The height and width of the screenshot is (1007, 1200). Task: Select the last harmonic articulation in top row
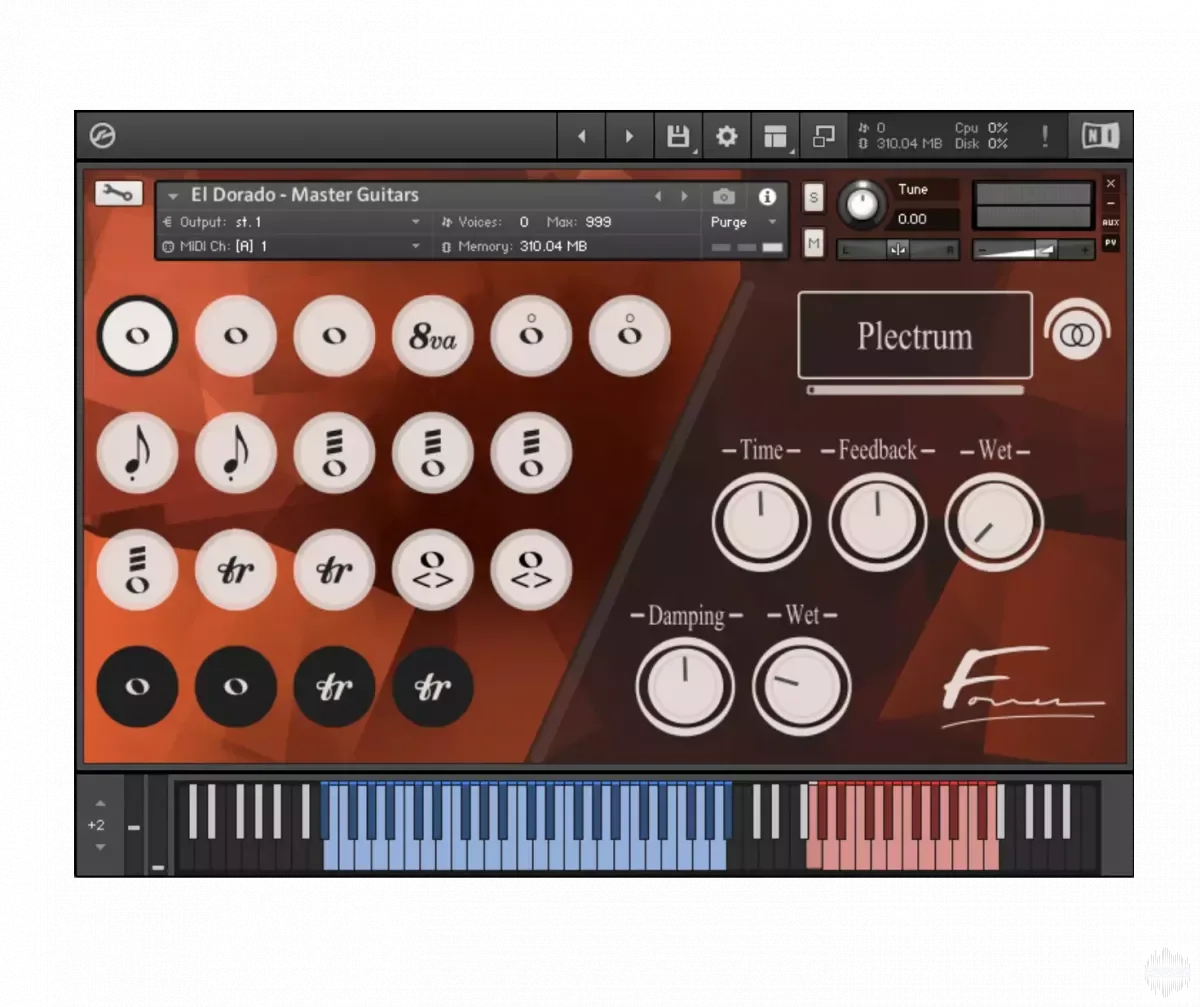629,336
